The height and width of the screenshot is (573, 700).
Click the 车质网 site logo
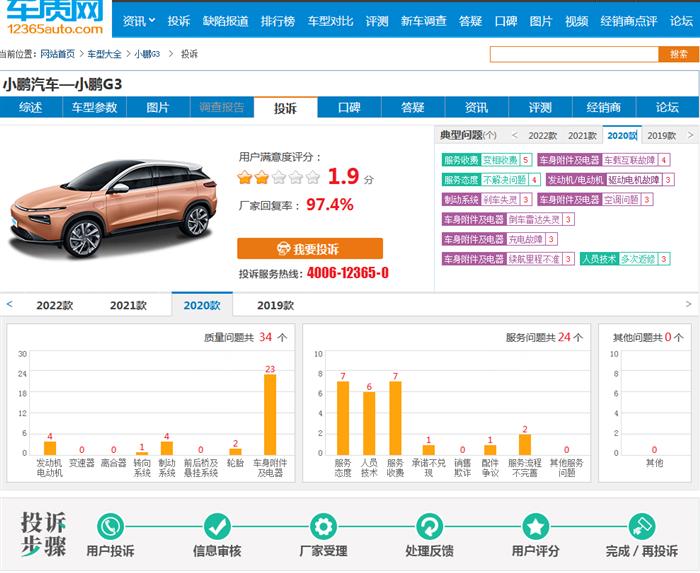pos(55,18)
